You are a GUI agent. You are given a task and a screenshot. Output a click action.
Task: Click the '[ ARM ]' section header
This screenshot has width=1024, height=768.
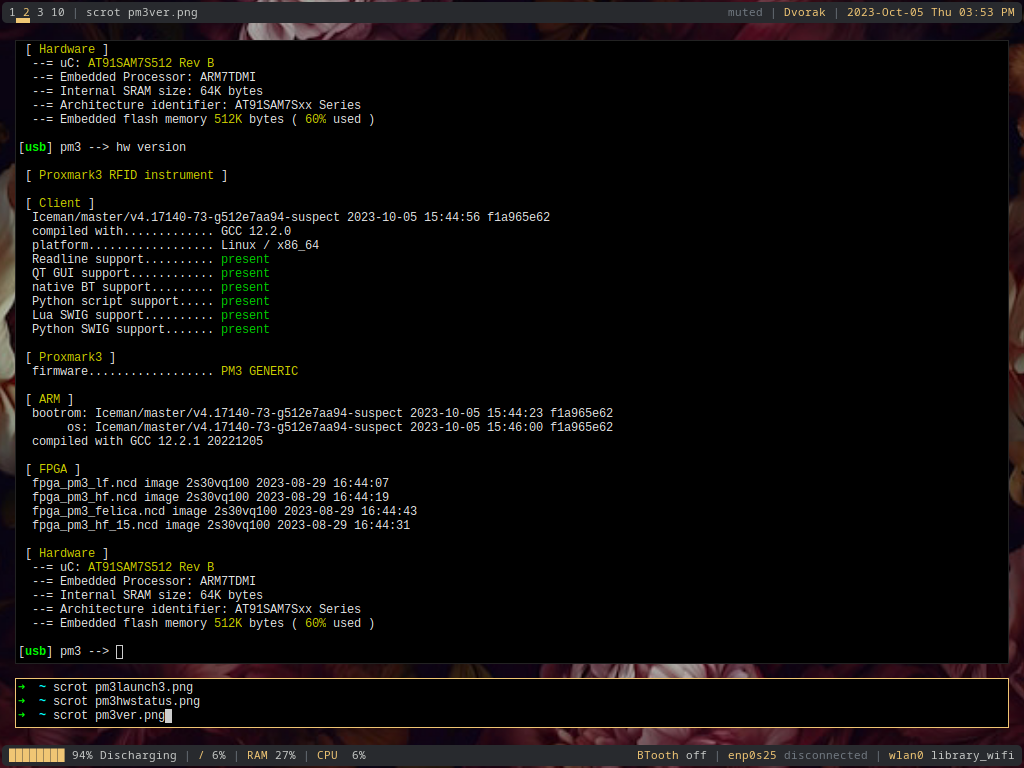[50, 400]
